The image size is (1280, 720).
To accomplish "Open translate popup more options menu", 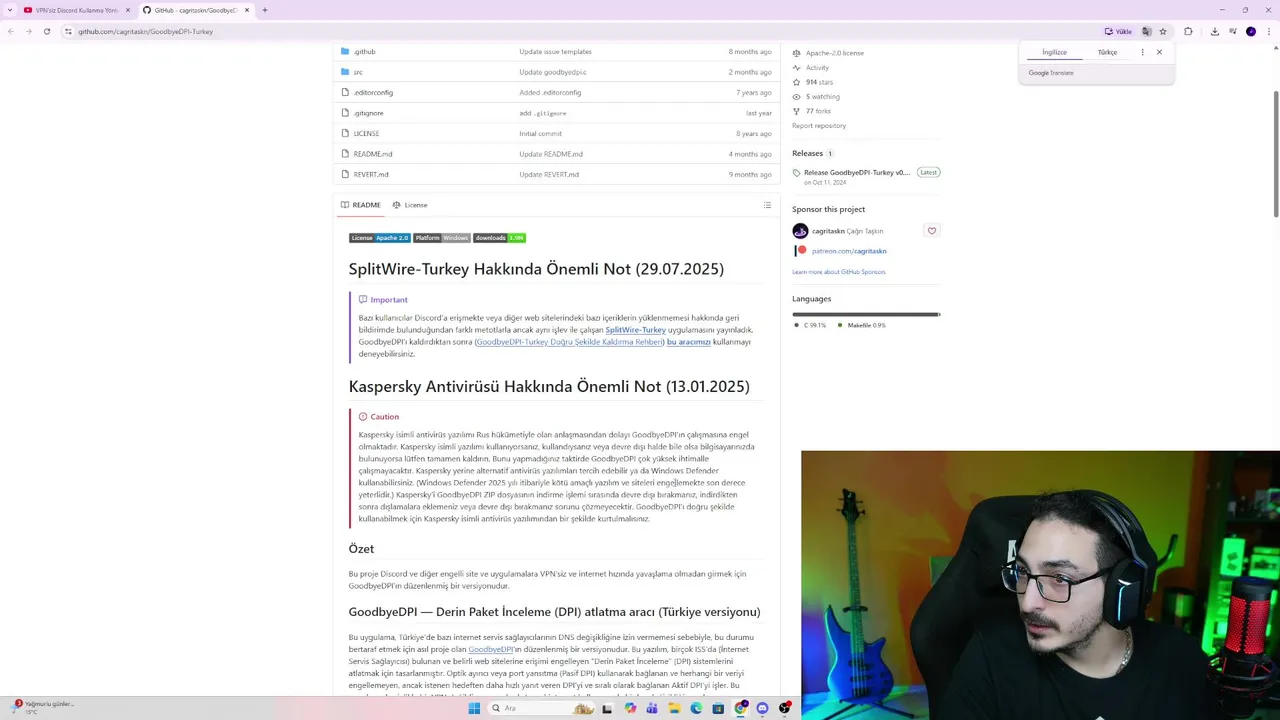I will coord(1142,52).
